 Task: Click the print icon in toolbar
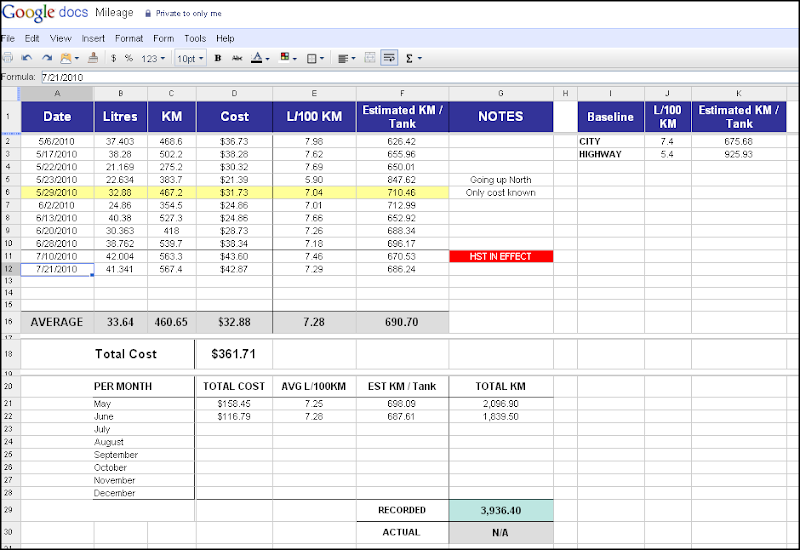coord(8,58)
